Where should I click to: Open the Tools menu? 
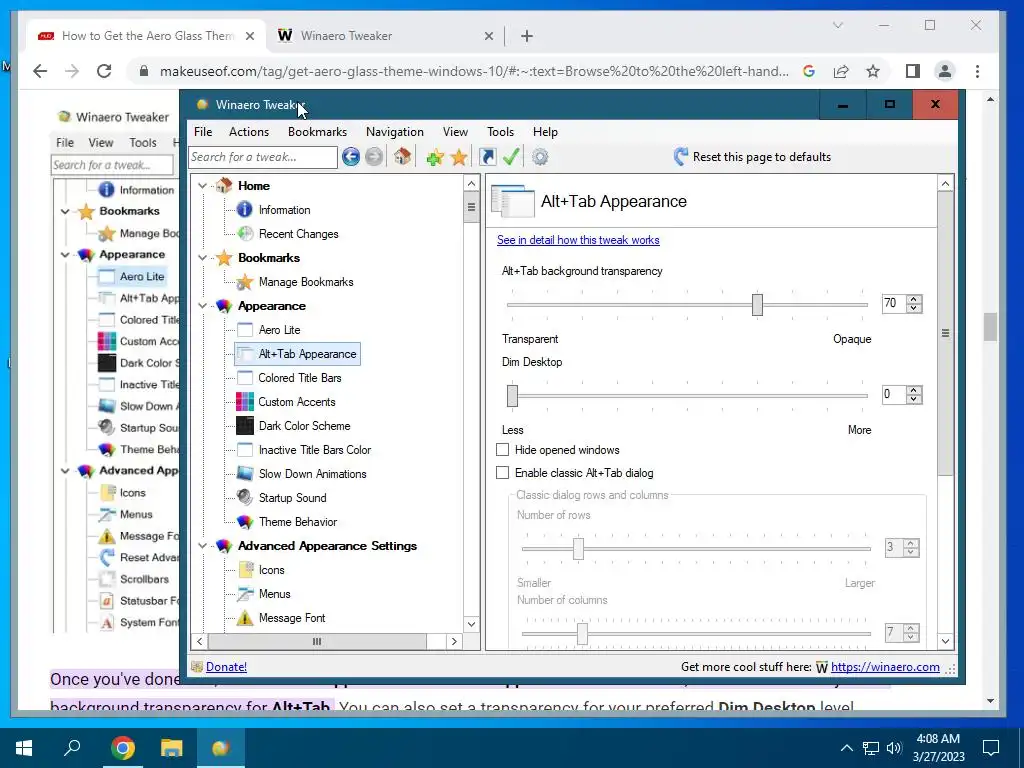(x=500, y=132)
